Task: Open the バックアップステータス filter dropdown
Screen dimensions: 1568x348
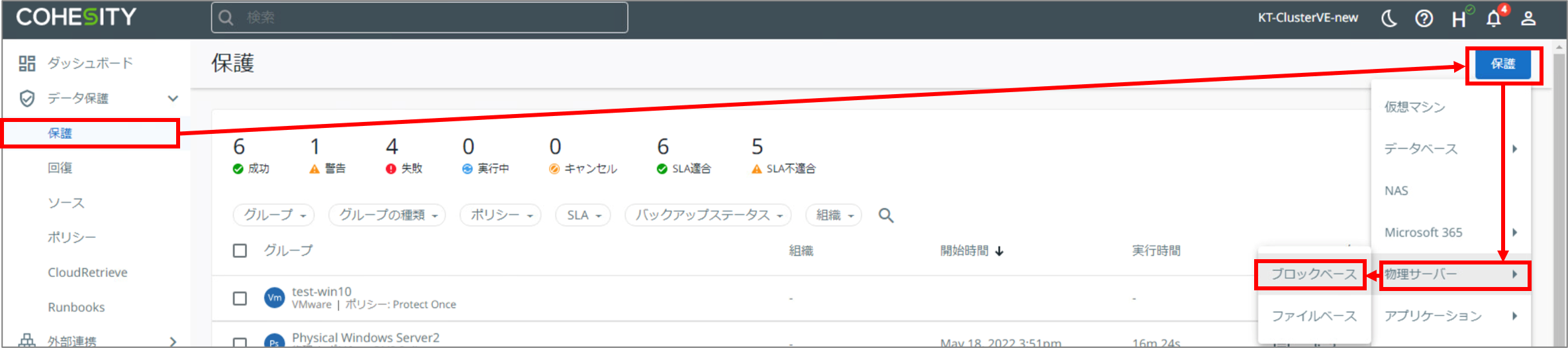Action: pos(708,215)
